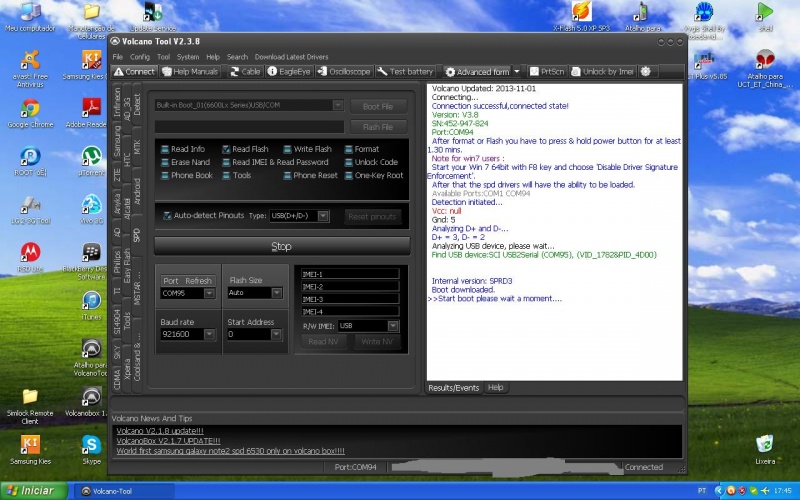Open the Simlock Remote Client folder
800x500 pixels.
[31, 406]
